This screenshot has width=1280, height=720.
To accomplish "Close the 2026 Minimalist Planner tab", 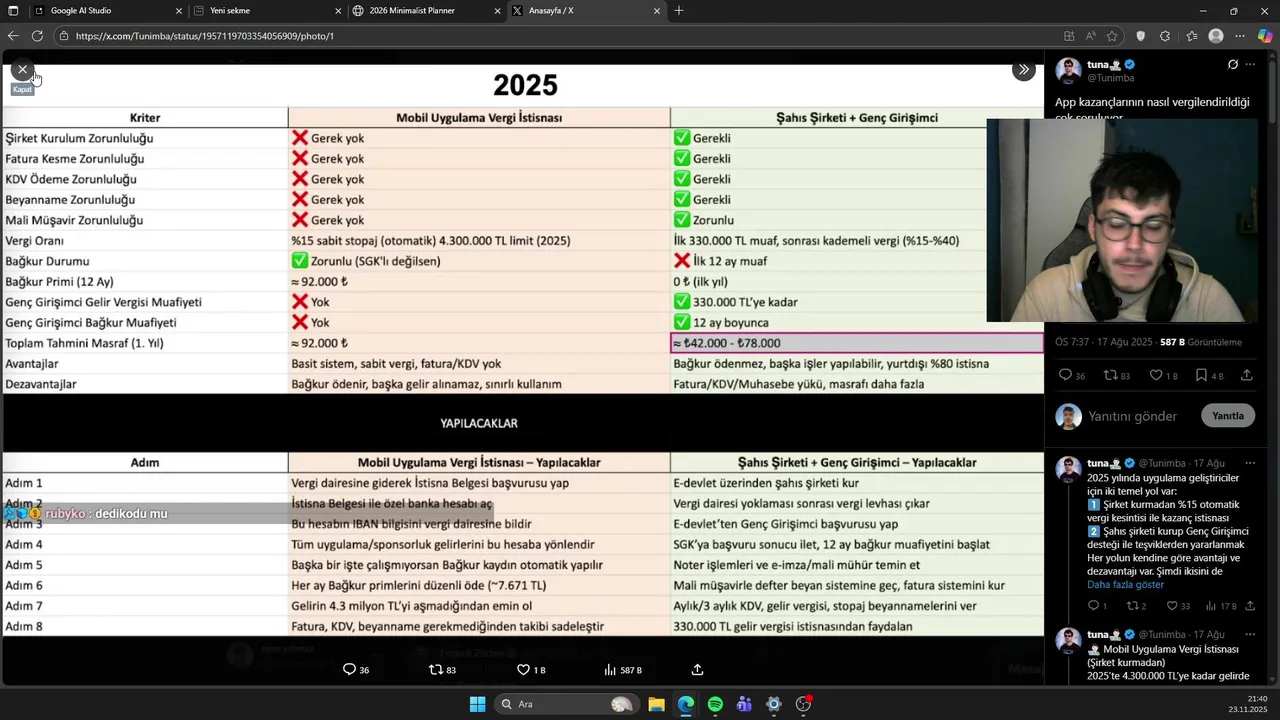I will [x=497, y=11].
